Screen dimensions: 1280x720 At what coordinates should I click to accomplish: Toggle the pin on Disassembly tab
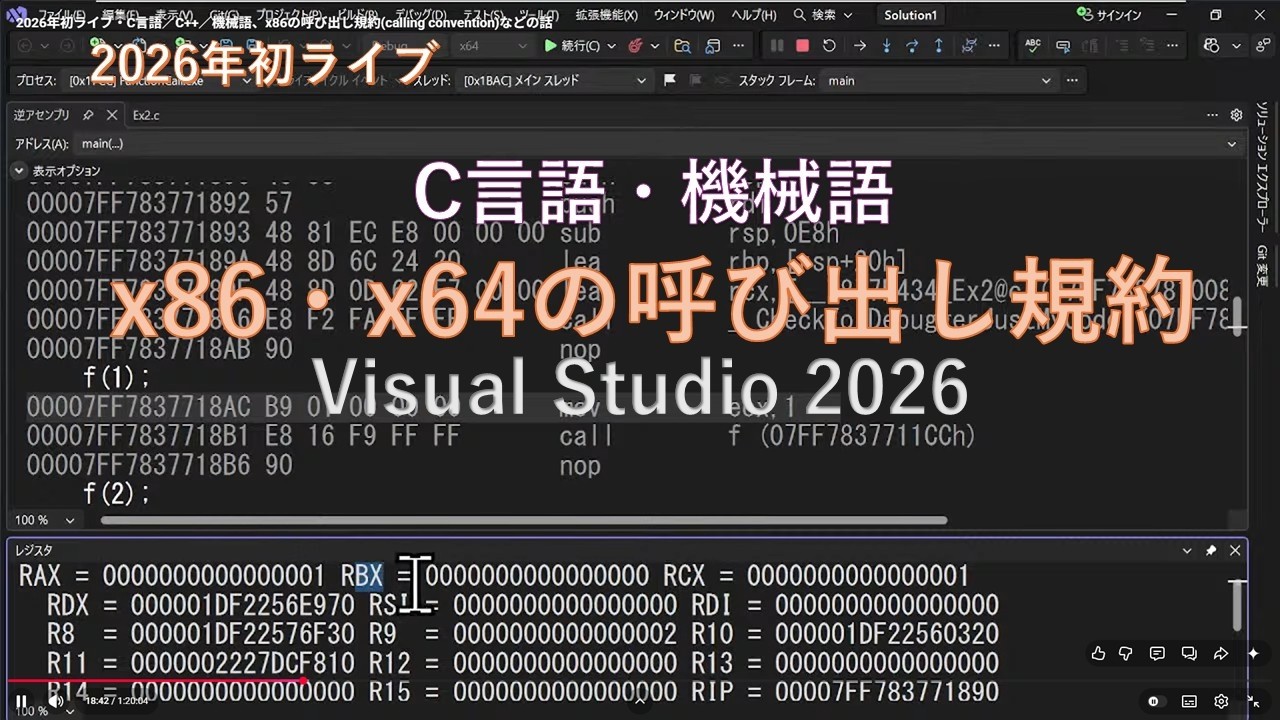click(x=88, y=115)
